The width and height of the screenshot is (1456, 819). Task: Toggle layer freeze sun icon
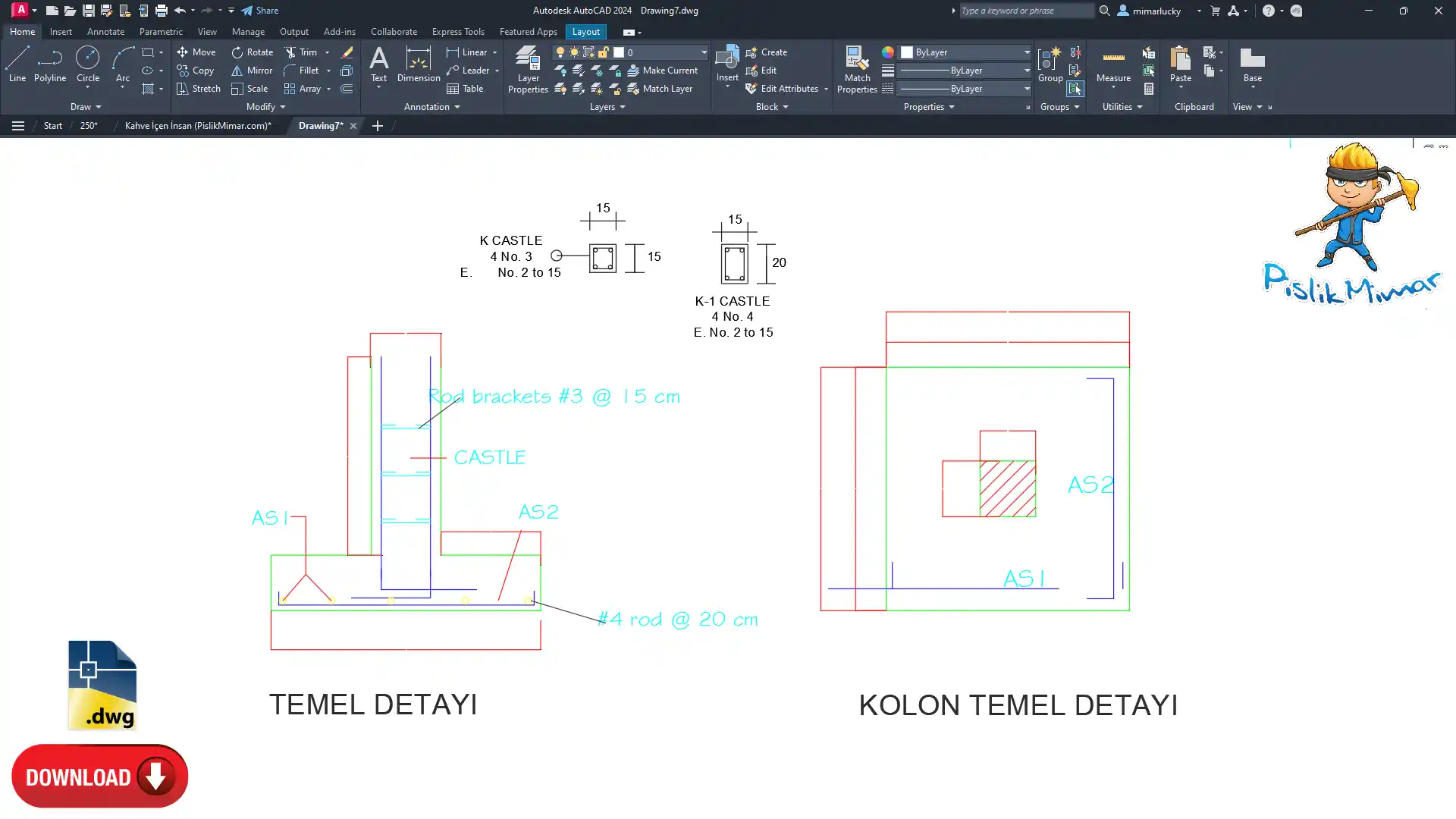(574, 52)
